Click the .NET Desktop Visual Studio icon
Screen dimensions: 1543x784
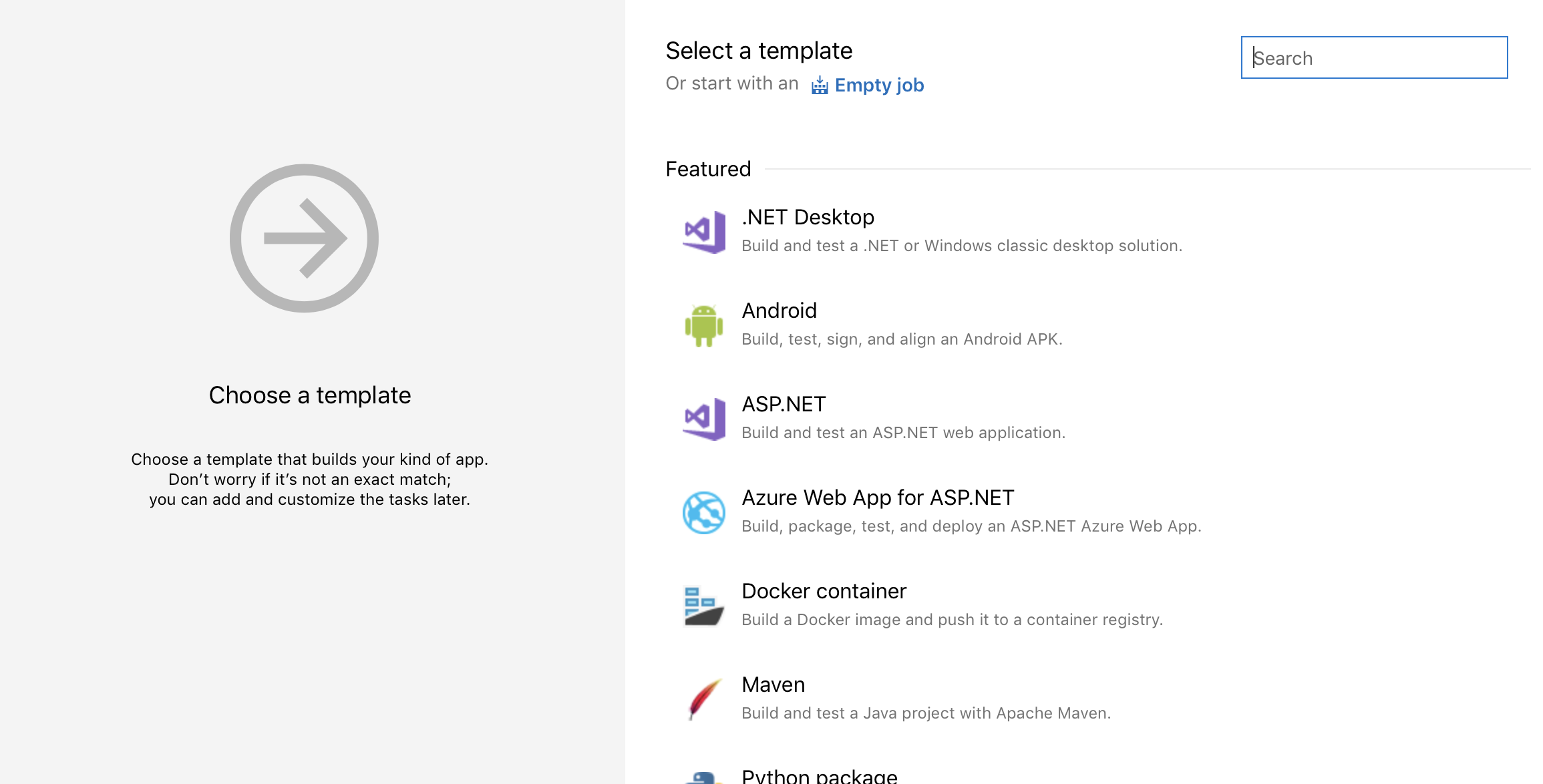tap(704, 232)
